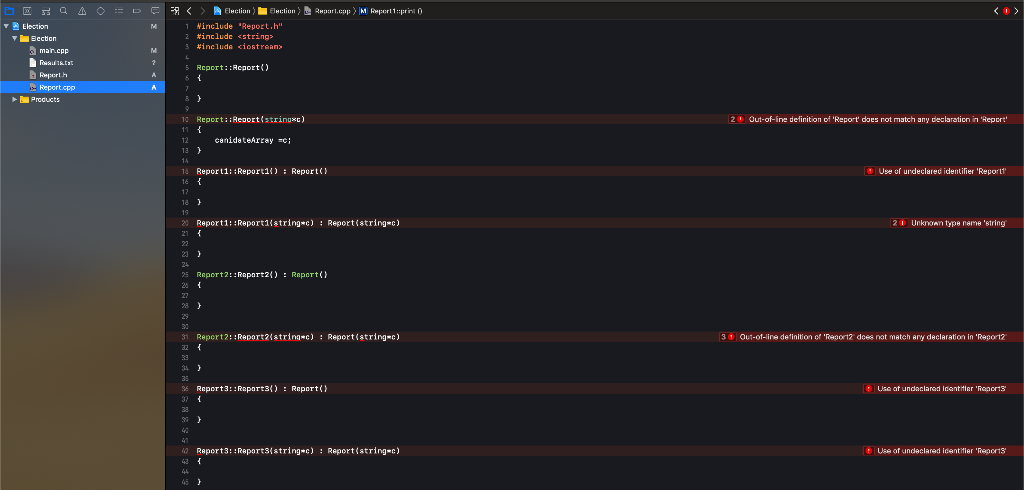Open the related items grid menu
The image size is (1024, 490).
[175, 10]
